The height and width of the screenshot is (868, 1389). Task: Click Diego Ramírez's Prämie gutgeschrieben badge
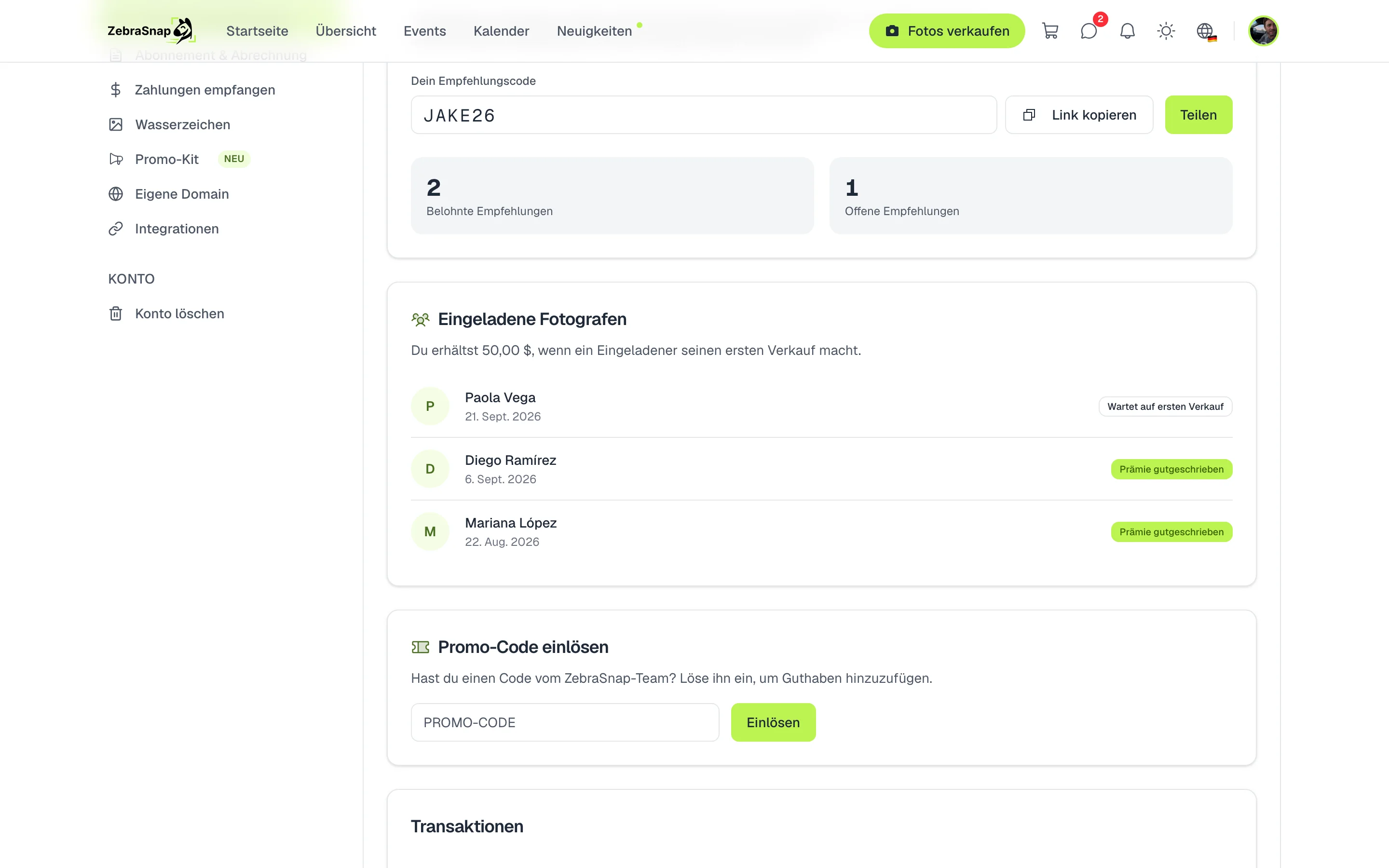[x=1171, y=469]
